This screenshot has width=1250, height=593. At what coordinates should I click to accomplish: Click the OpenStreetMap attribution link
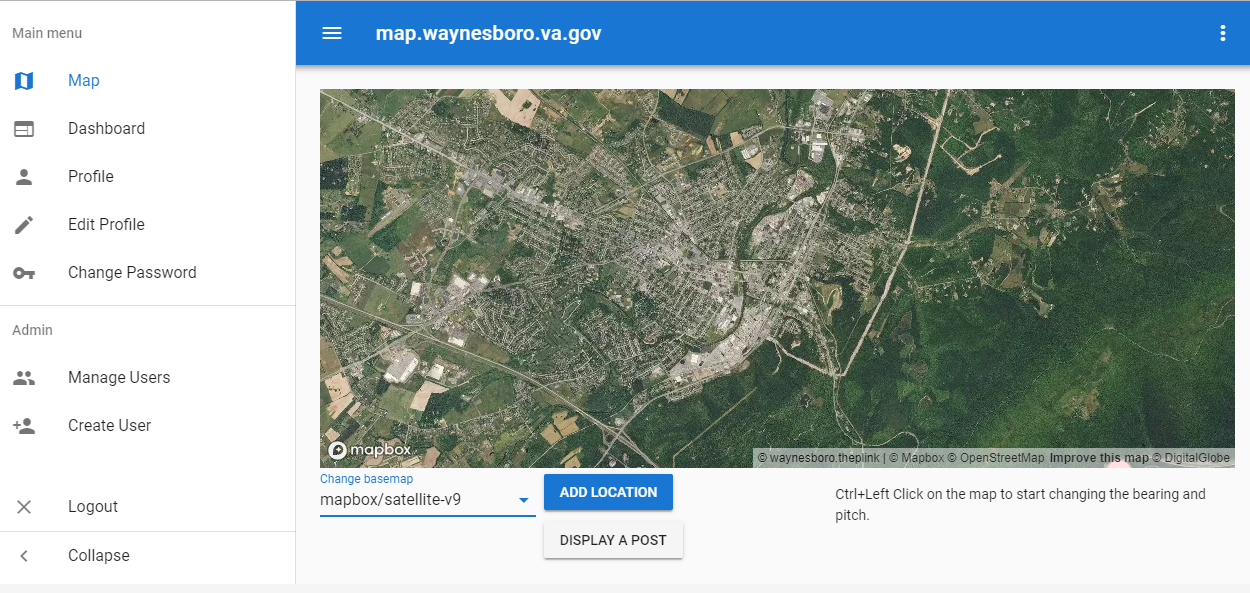pos(996,458)
